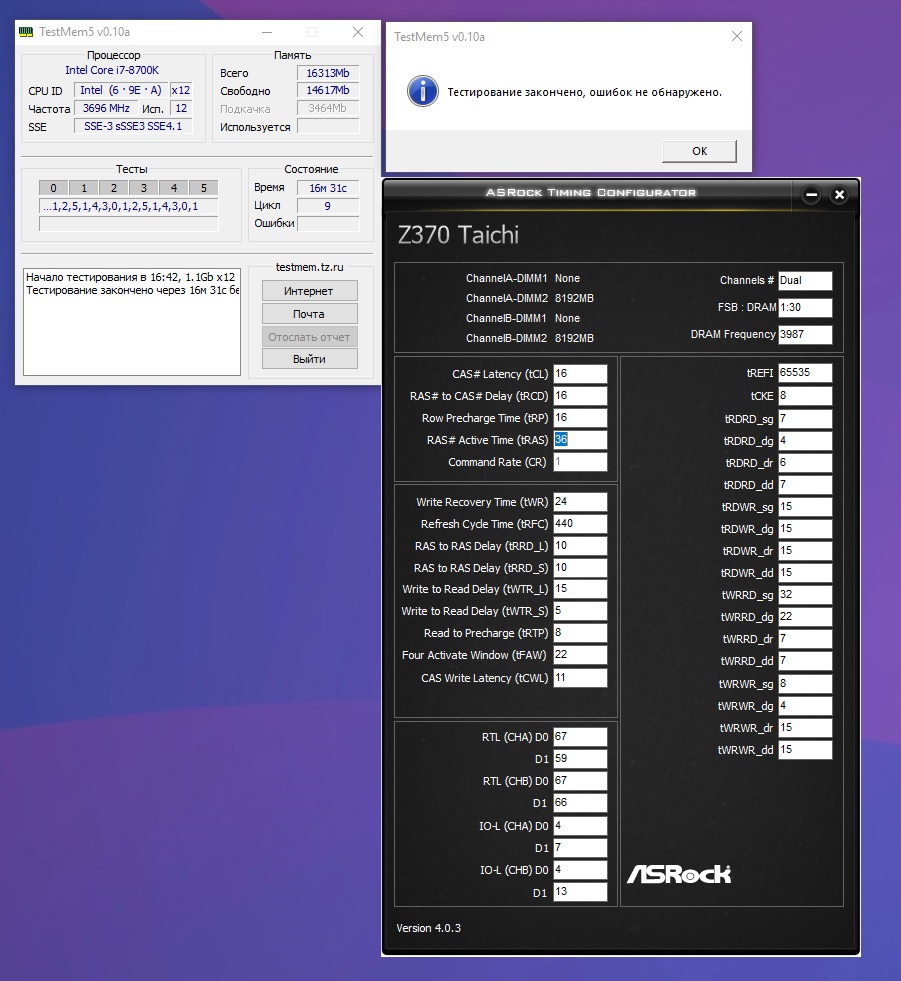Viewport: 901px width, 981px height.
Task: Click the tWTR_L value field
Action: click(x=580, y=589)
